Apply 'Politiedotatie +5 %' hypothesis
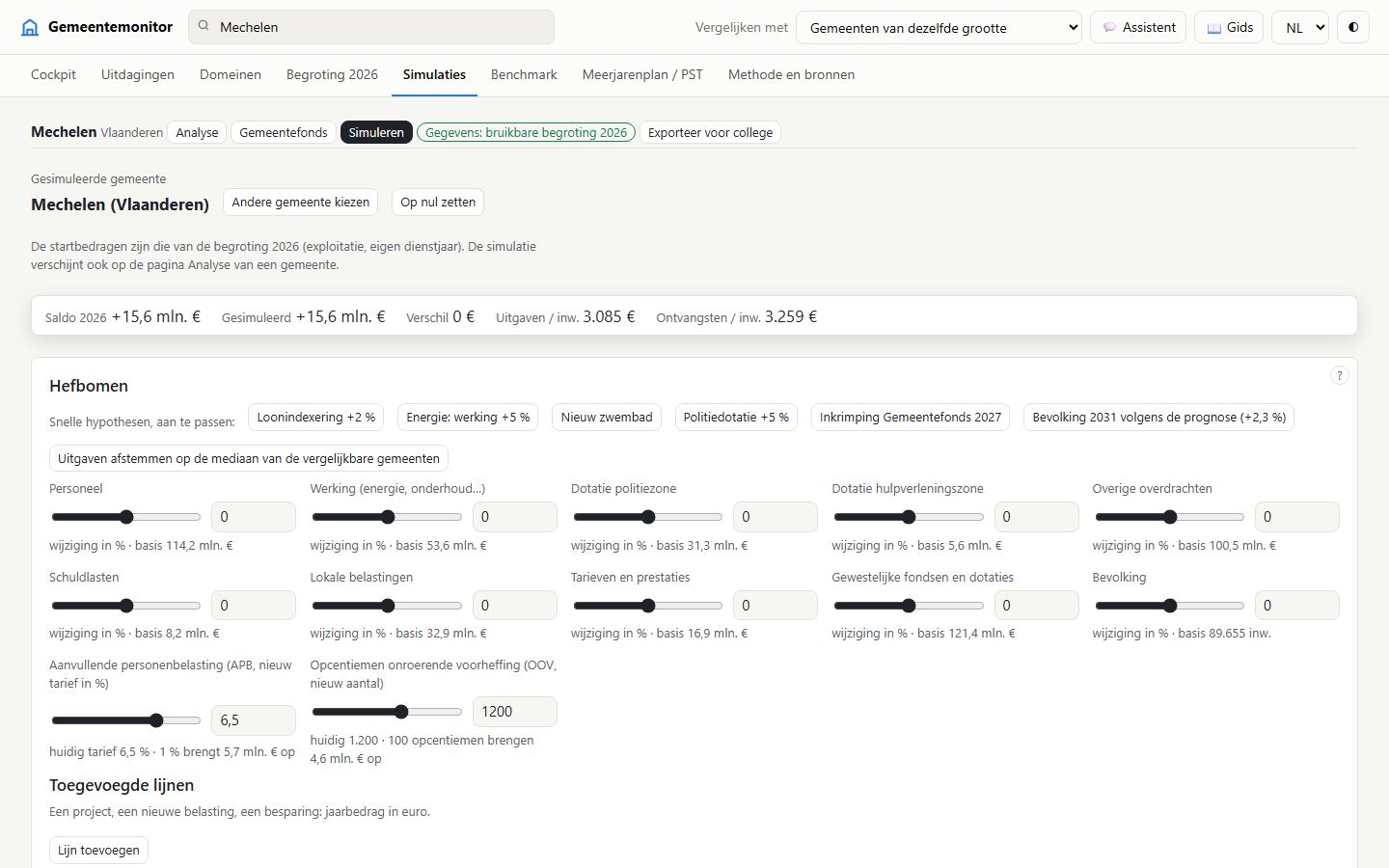1389x868 pixels. pos(736,418)
